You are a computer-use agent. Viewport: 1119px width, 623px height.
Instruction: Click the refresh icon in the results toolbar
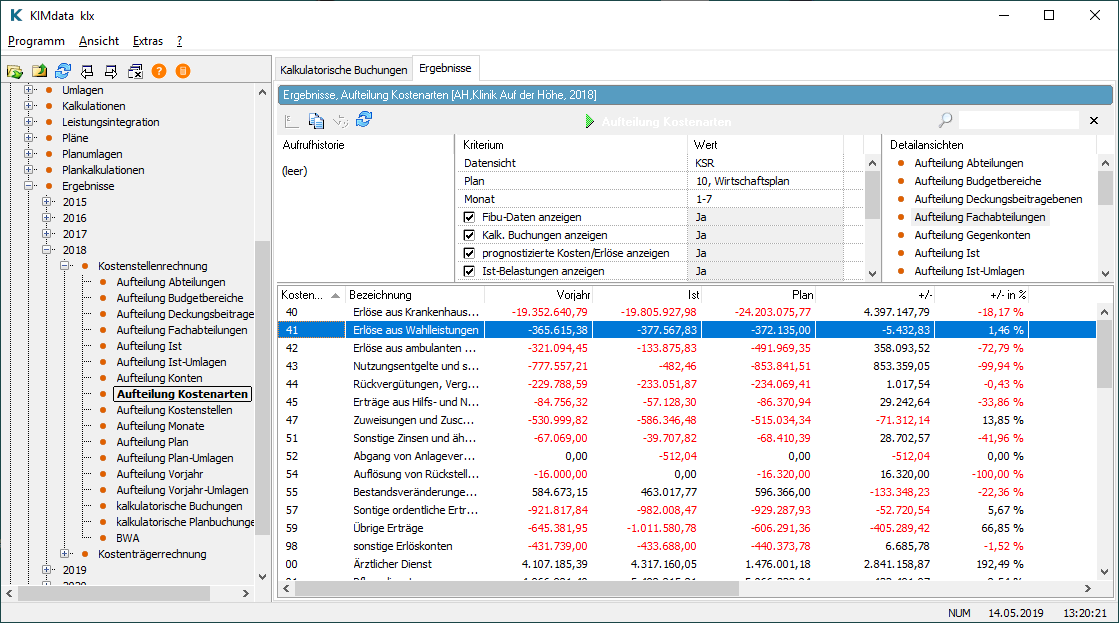(x=363, y=119)
